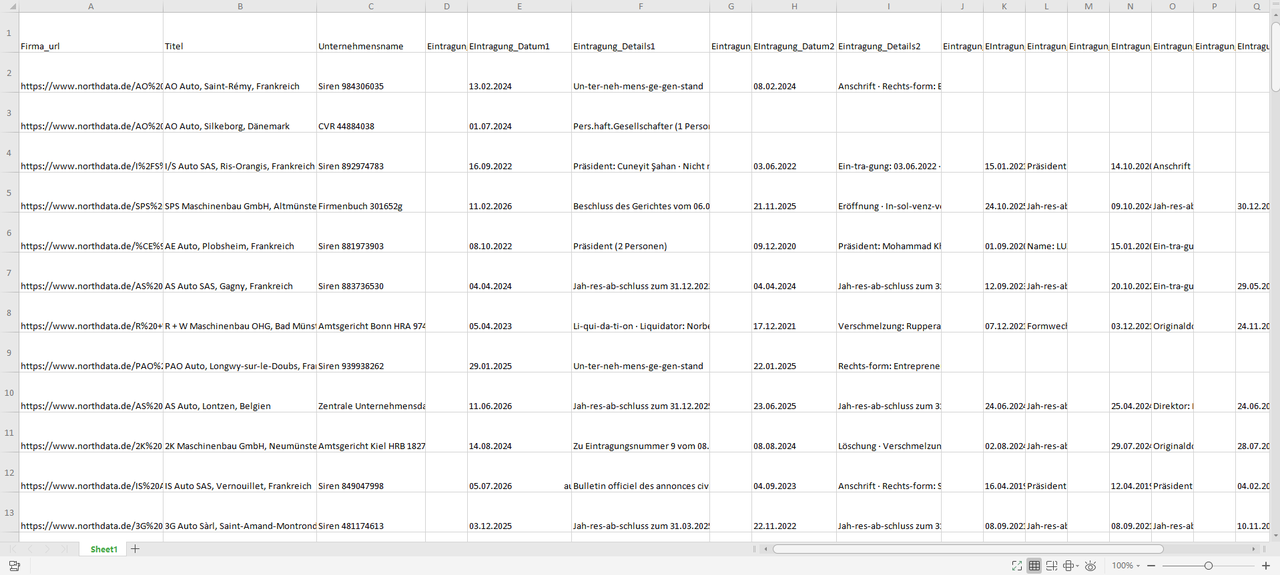
Task: Select cell Li-qui-da-ti-on · Liquidator
Action: [x=641, y=313]
